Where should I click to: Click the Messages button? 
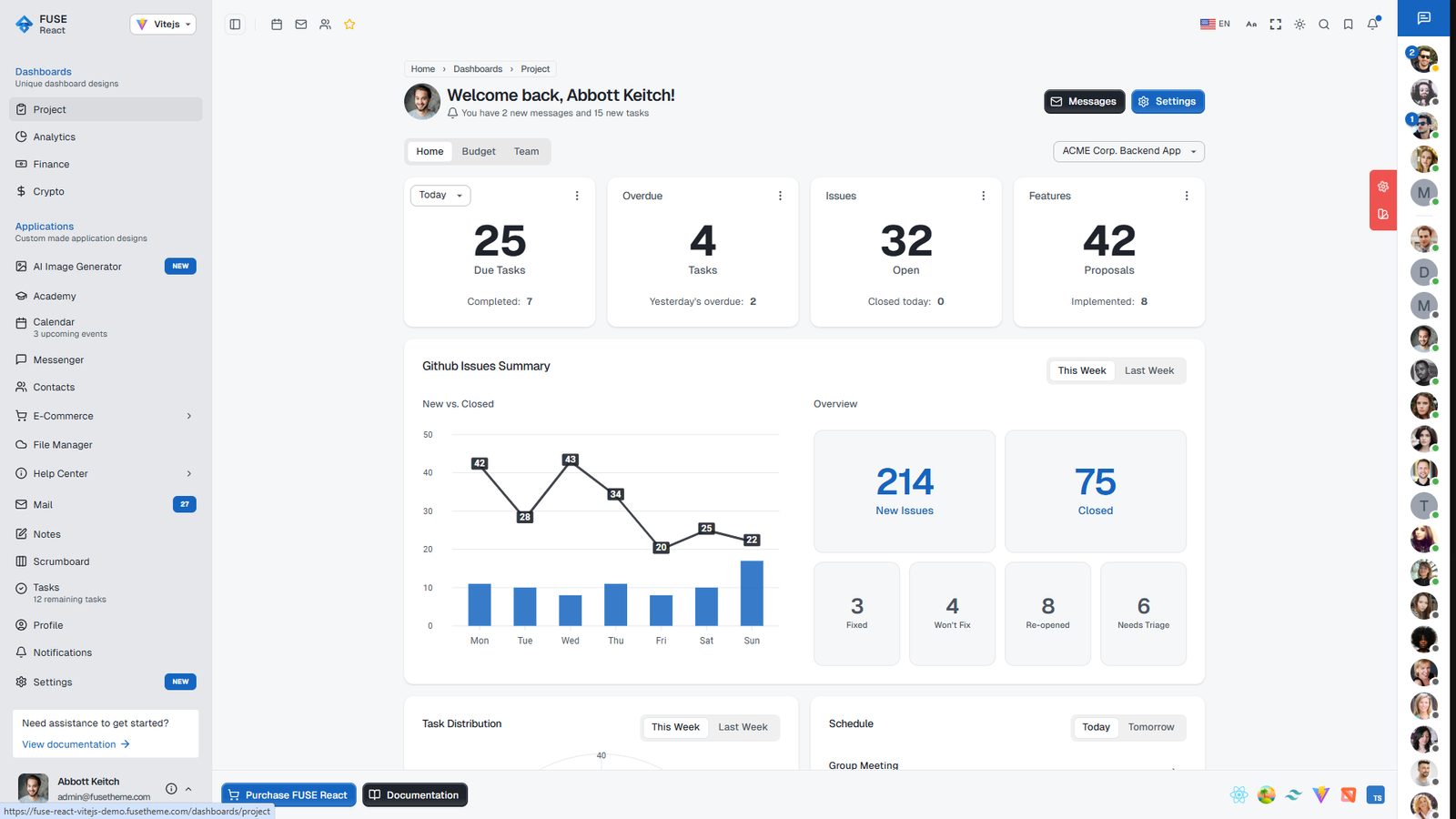(1084, 102)
